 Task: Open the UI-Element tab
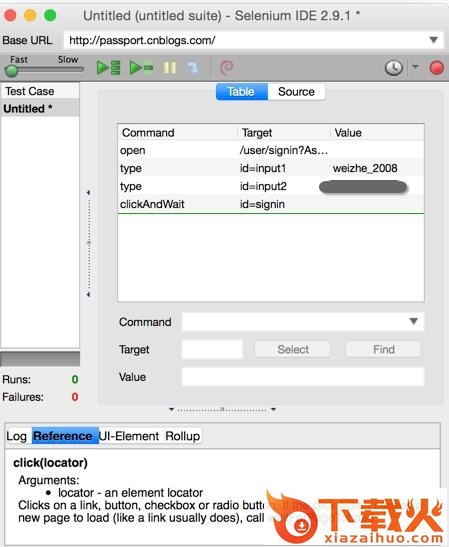point(129,436)
